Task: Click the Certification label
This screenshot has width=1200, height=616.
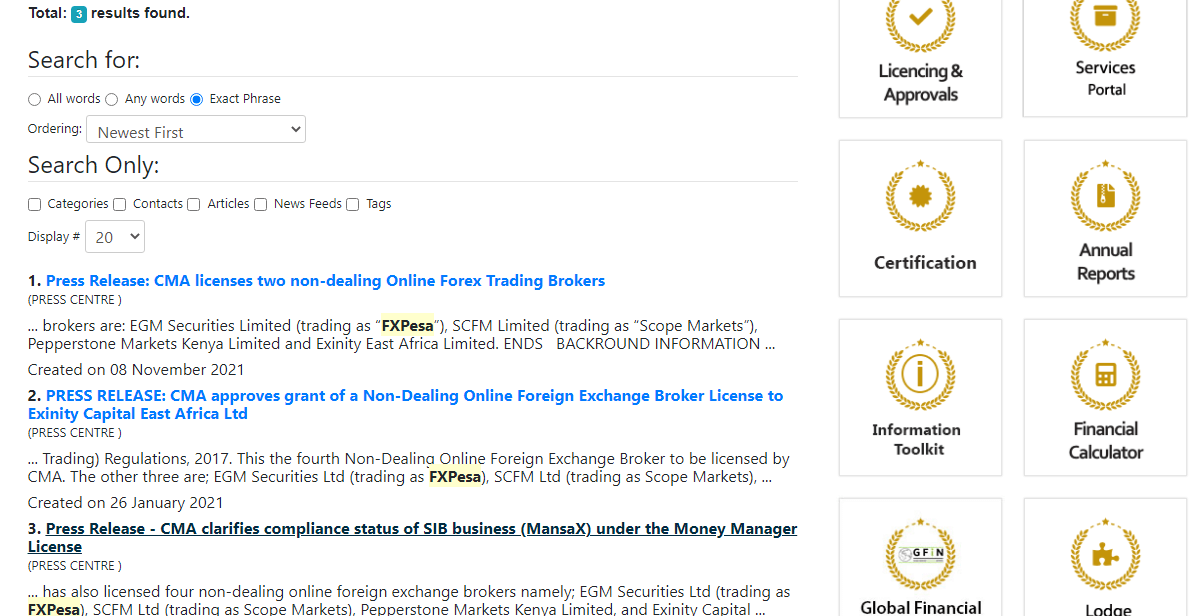Action: (925, 263)
